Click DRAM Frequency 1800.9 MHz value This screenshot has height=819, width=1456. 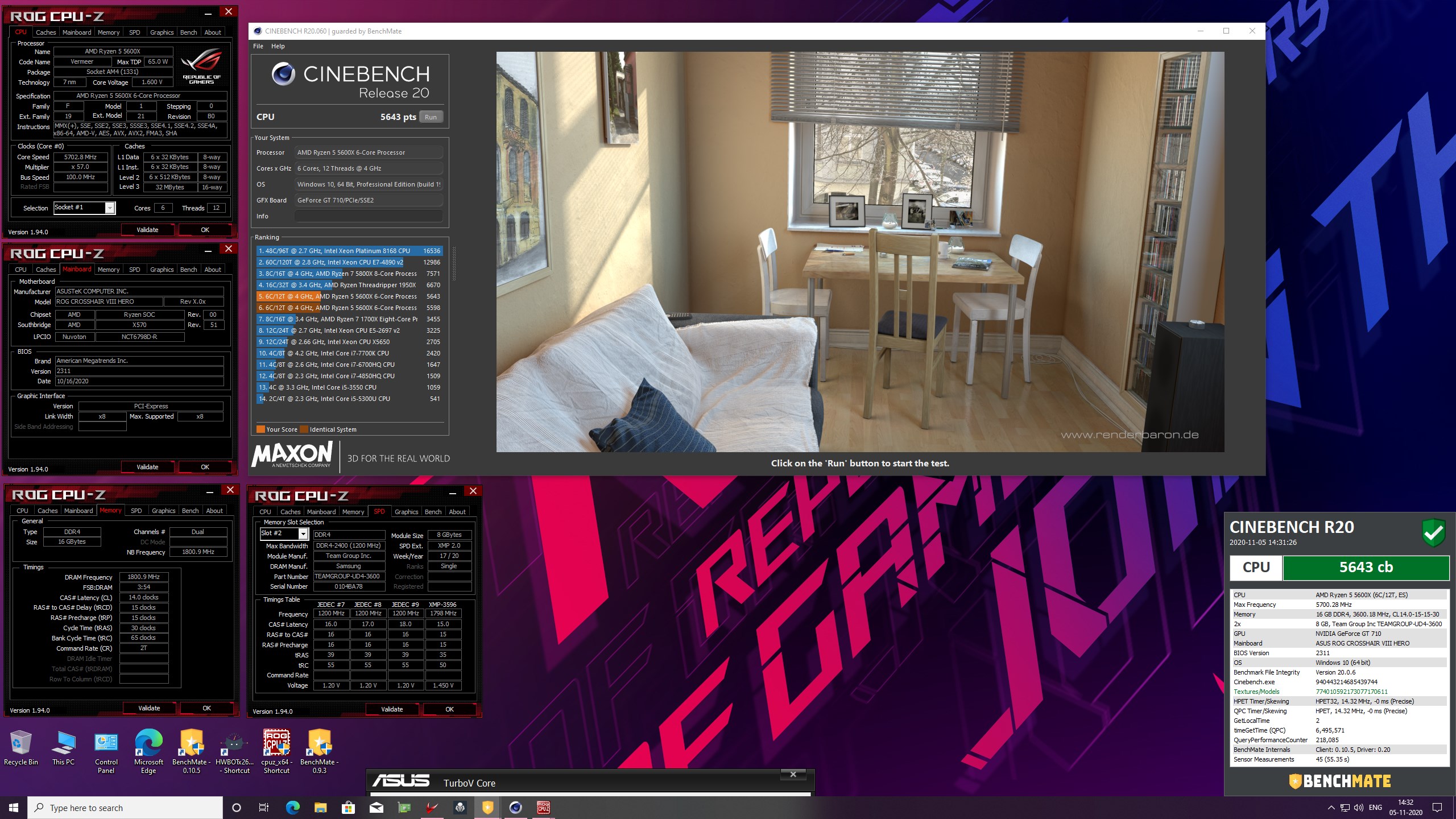coord(144,577)
